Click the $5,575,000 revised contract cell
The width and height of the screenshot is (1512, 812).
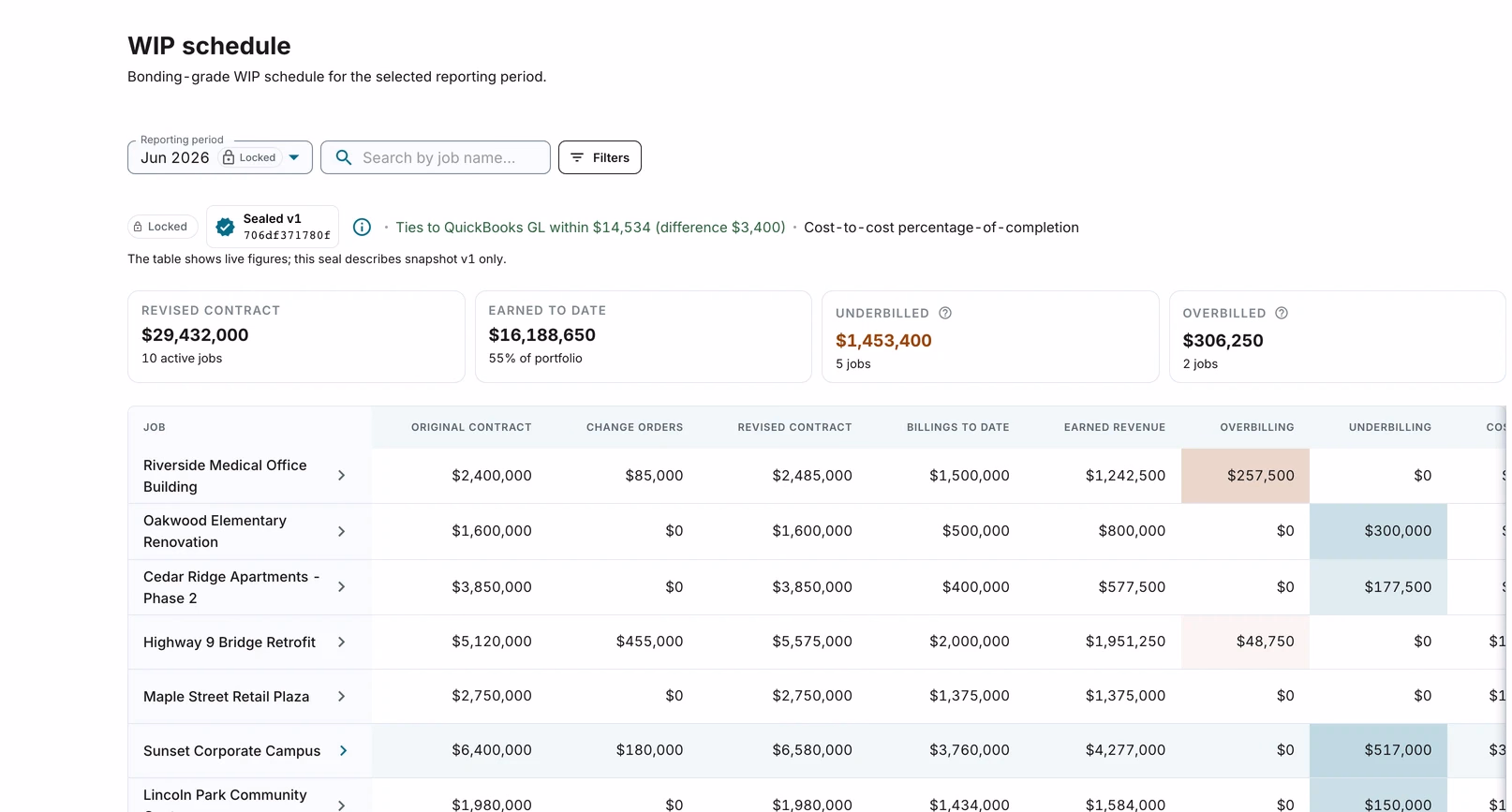[812, 642]
